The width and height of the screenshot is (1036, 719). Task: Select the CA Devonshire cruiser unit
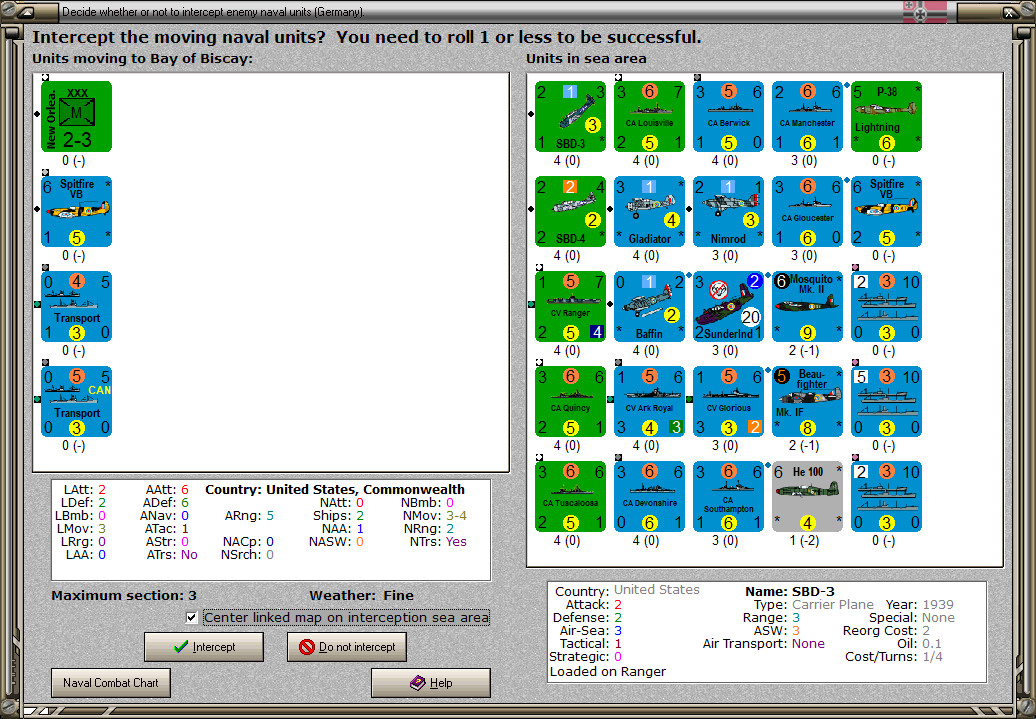(x=649, y=497)
